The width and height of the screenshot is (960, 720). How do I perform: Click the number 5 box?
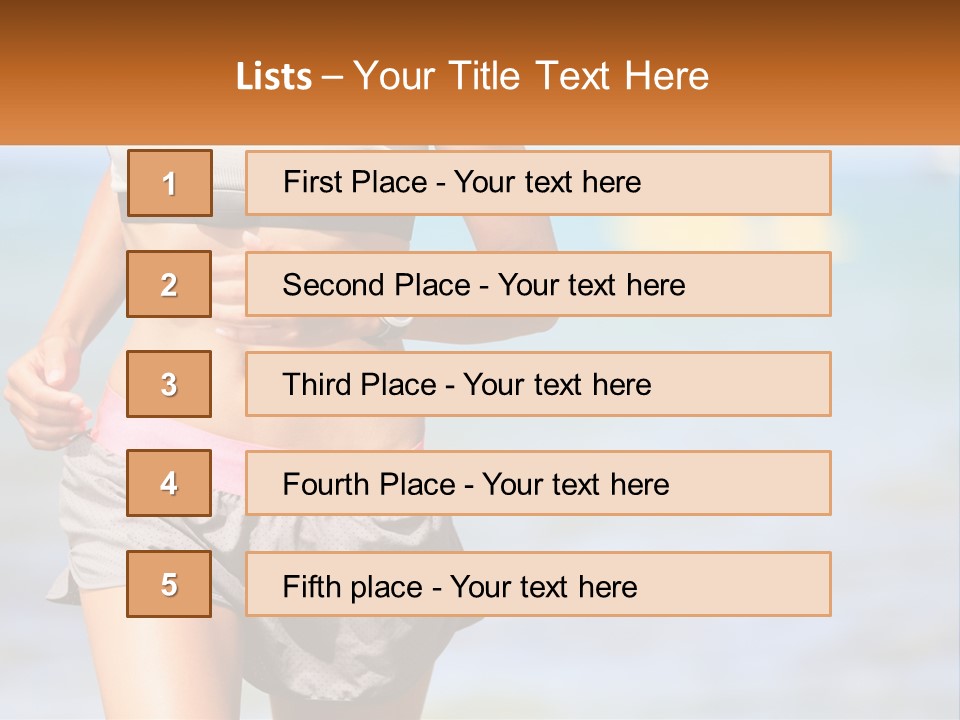169,584
